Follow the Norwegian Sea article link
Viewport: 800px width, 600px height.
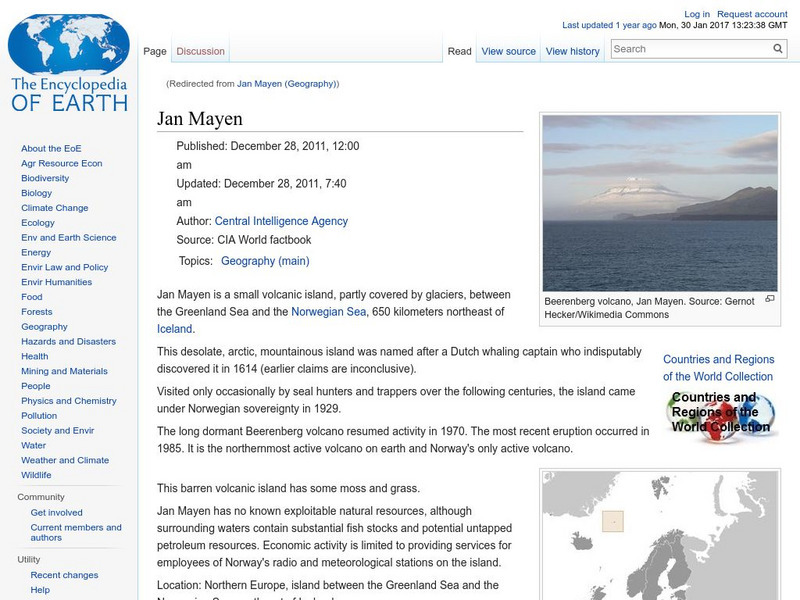pyautogui.click(x=330, y=313)
